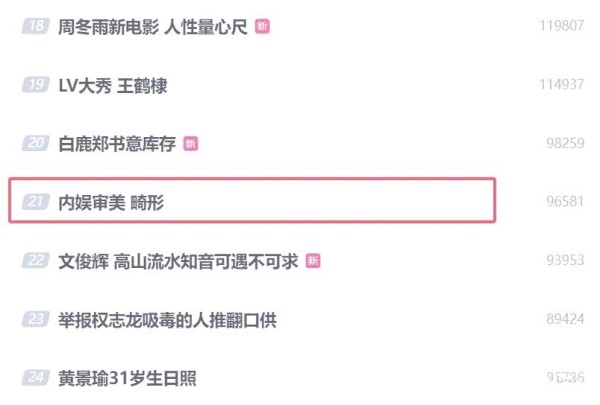600x405 pixels.
Task: Open topic 白鹿郑书意库存
Action: [x=117, y=144]
